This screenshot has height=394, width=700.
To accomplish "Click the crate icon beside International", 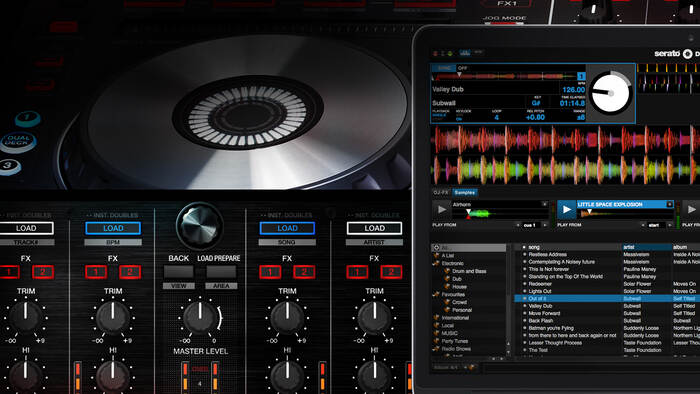I will (437, 318).
